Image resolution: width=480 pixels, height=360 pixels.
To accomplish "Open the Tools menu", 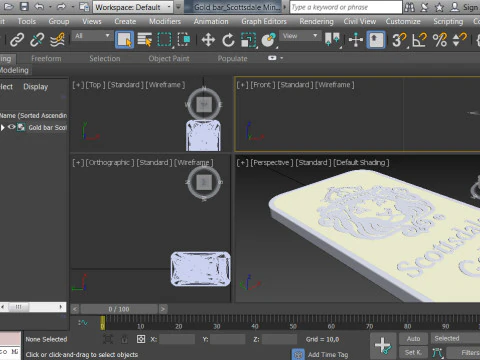I will click(27, 21).
